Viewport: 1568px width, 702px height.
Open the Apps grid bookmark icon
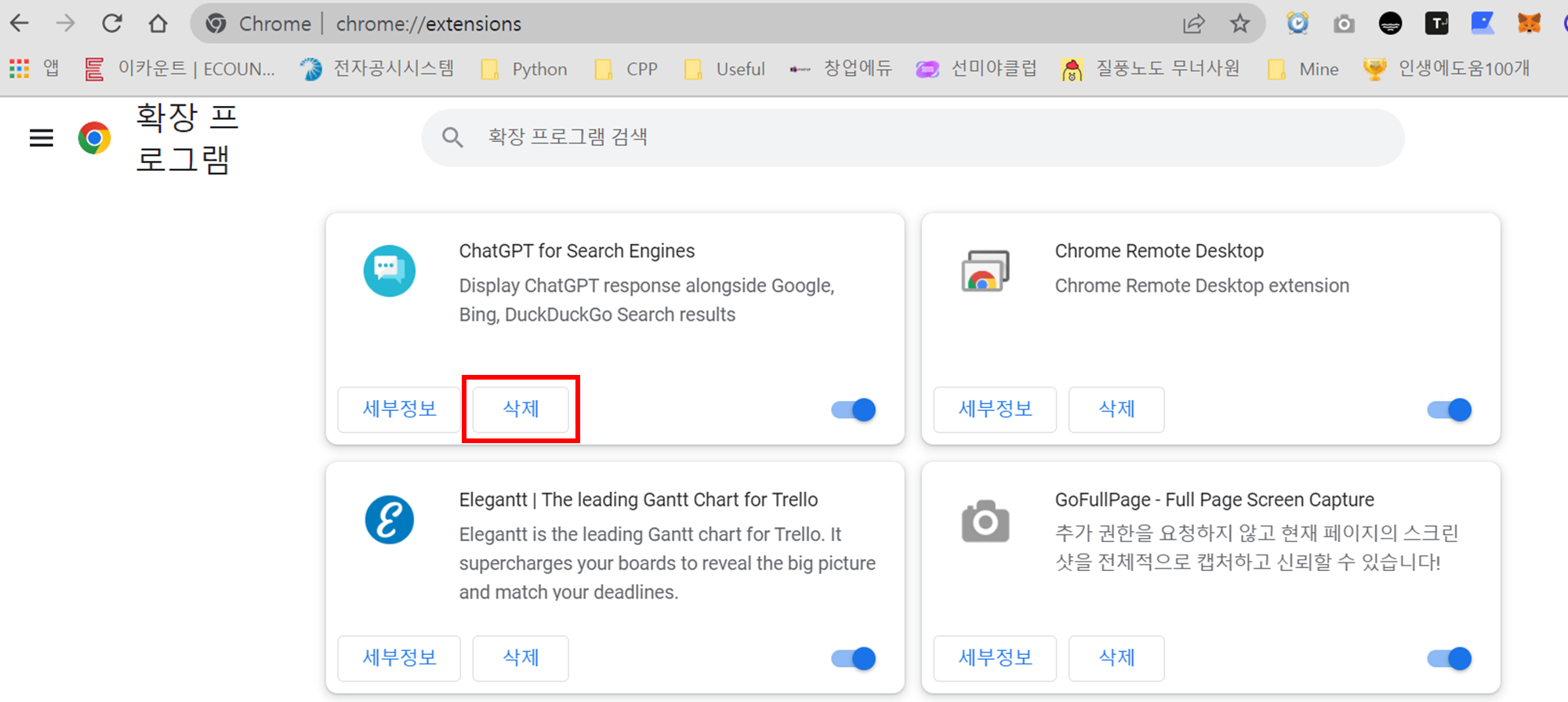tap(19, 69)
